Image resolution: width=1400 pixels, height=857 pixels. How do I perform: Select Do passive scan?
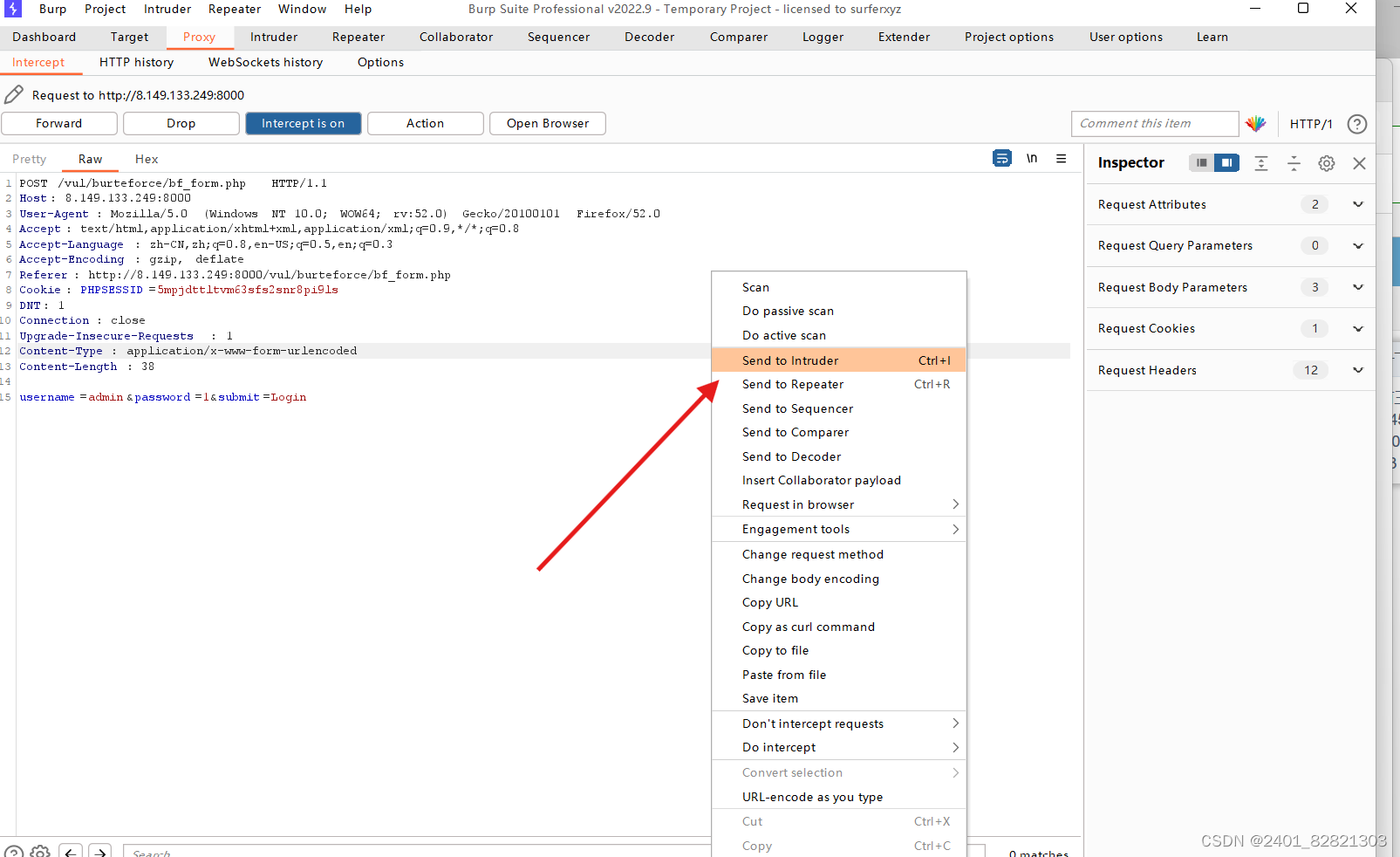839,311
